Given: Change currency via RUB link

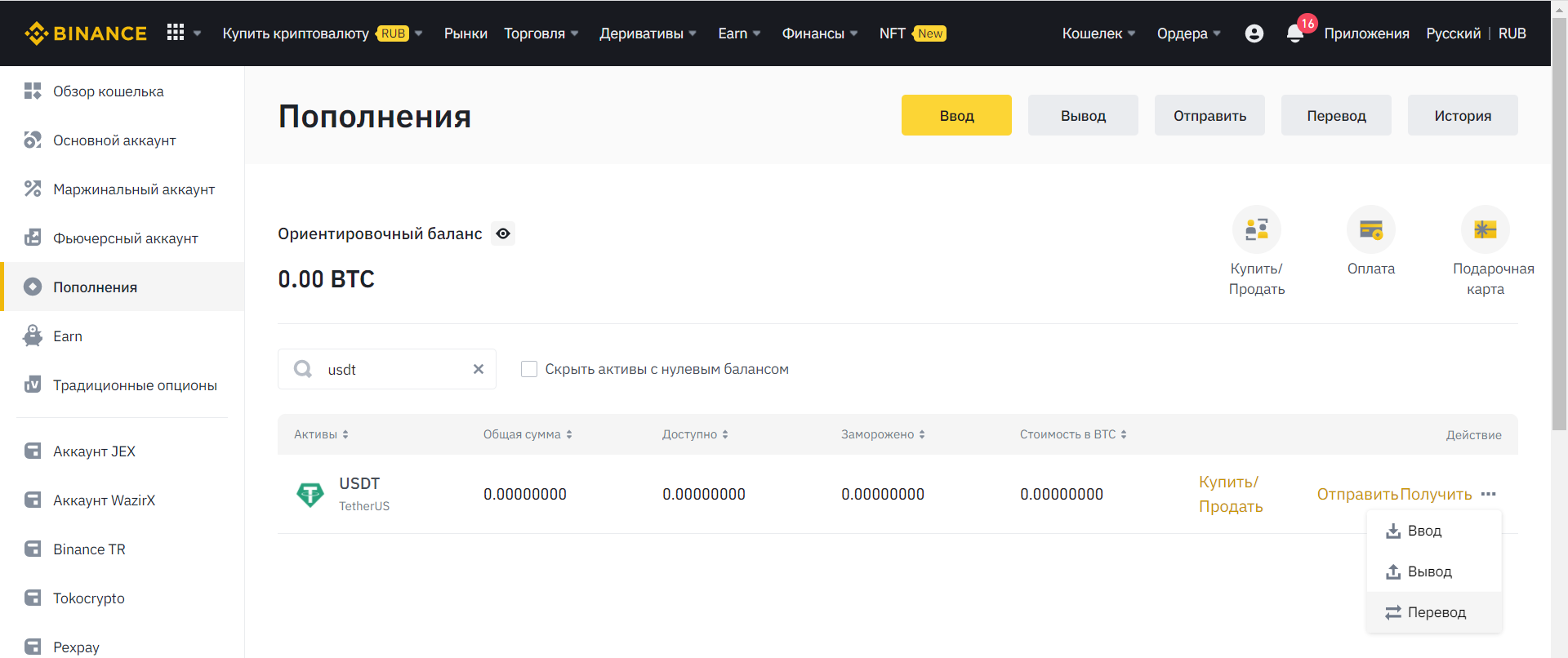Looking at the screenshot, I should [1512, 33].
